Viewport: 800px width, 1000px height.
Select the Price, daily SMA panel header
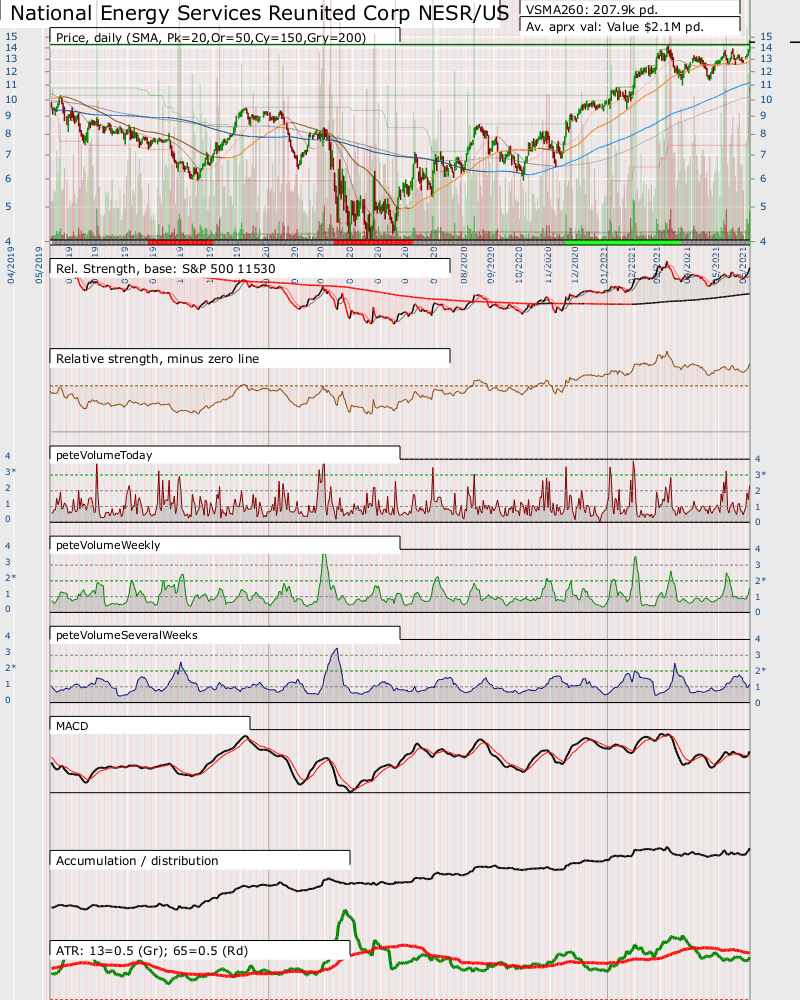(x=211, y=38)
